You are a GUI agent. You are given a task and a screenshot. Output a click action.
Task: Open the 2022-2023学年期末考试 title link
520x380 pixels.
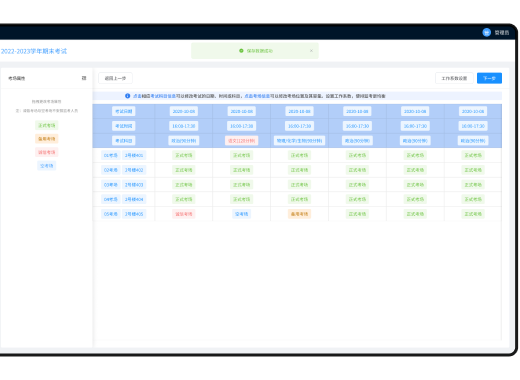click(34, 51)
